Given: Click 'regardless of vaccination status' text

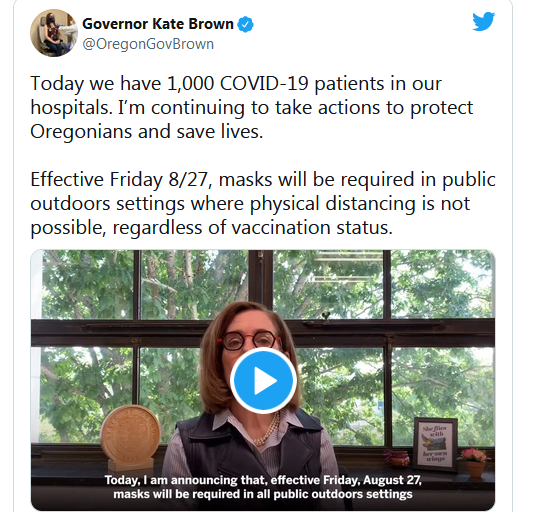Looking at the screenshot, I should pyautogui.click(x=252, y=227).
